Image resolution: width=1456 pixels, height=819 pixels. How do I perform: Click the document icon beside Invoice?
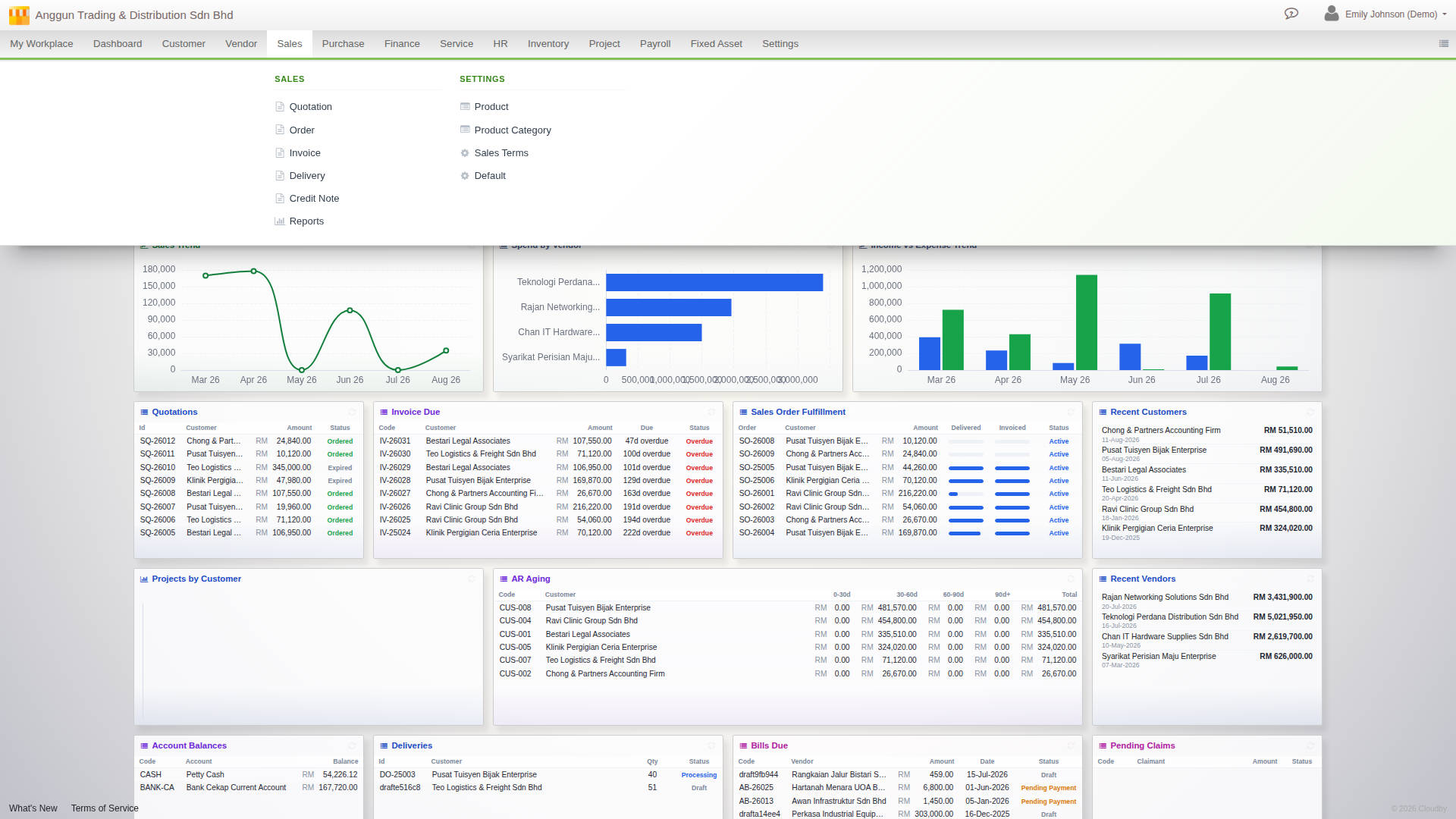coord(280,153)
